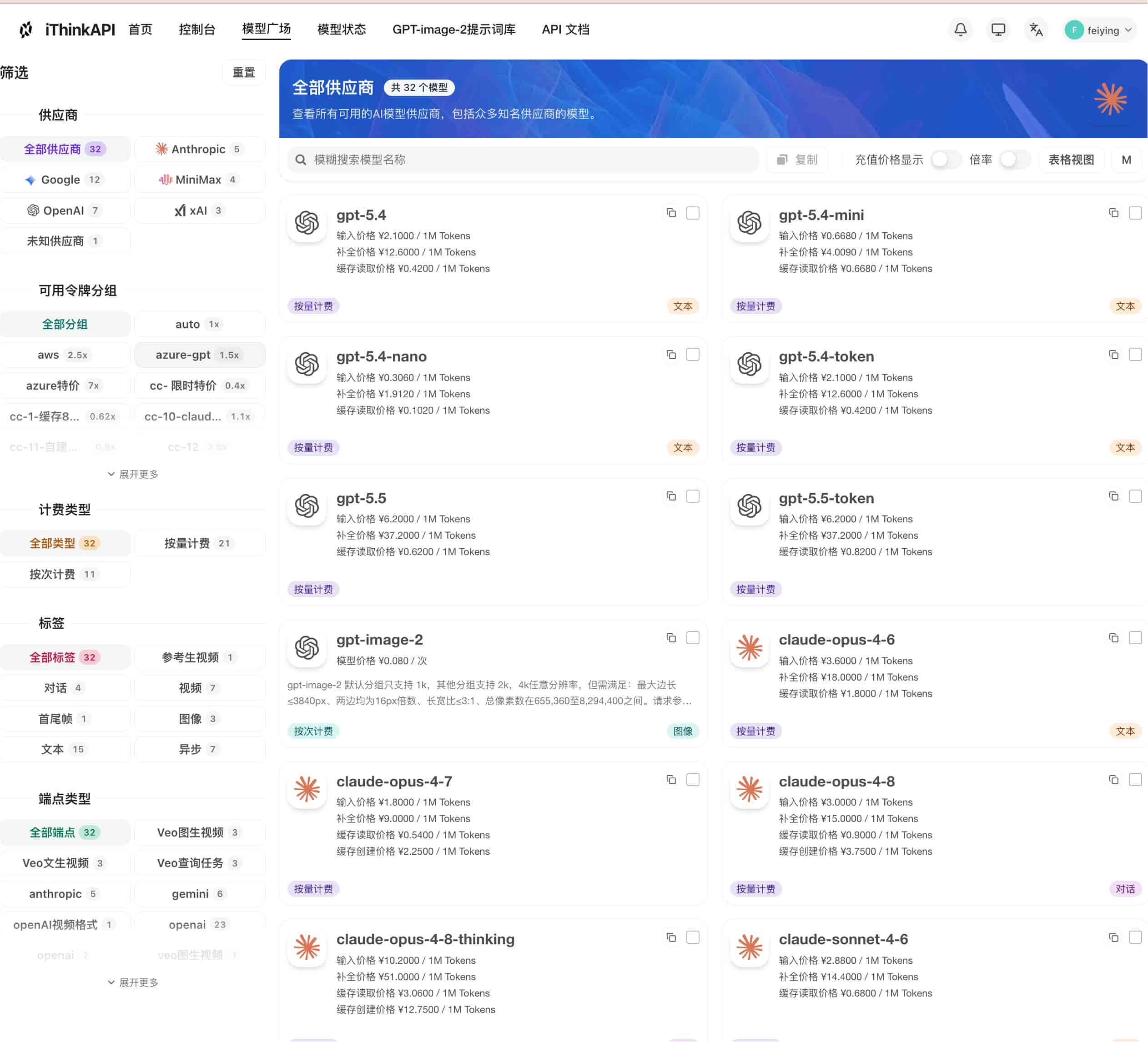The height and width of the screenshot is (1042, 1148).
Task: Click the monitor display icon in header
Action: [997, 30]
